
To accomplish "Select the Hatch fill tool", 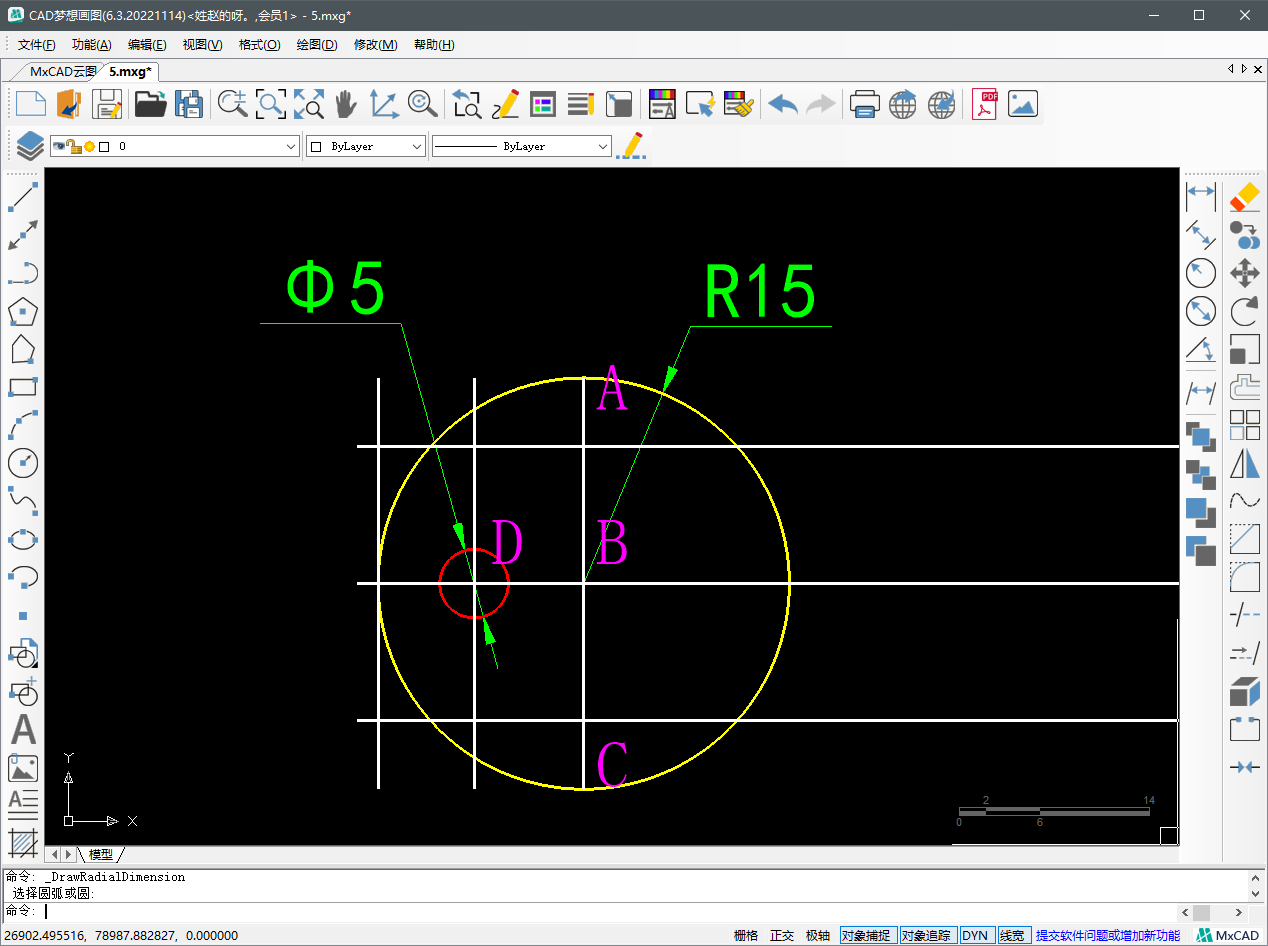I will click(23, 843).
